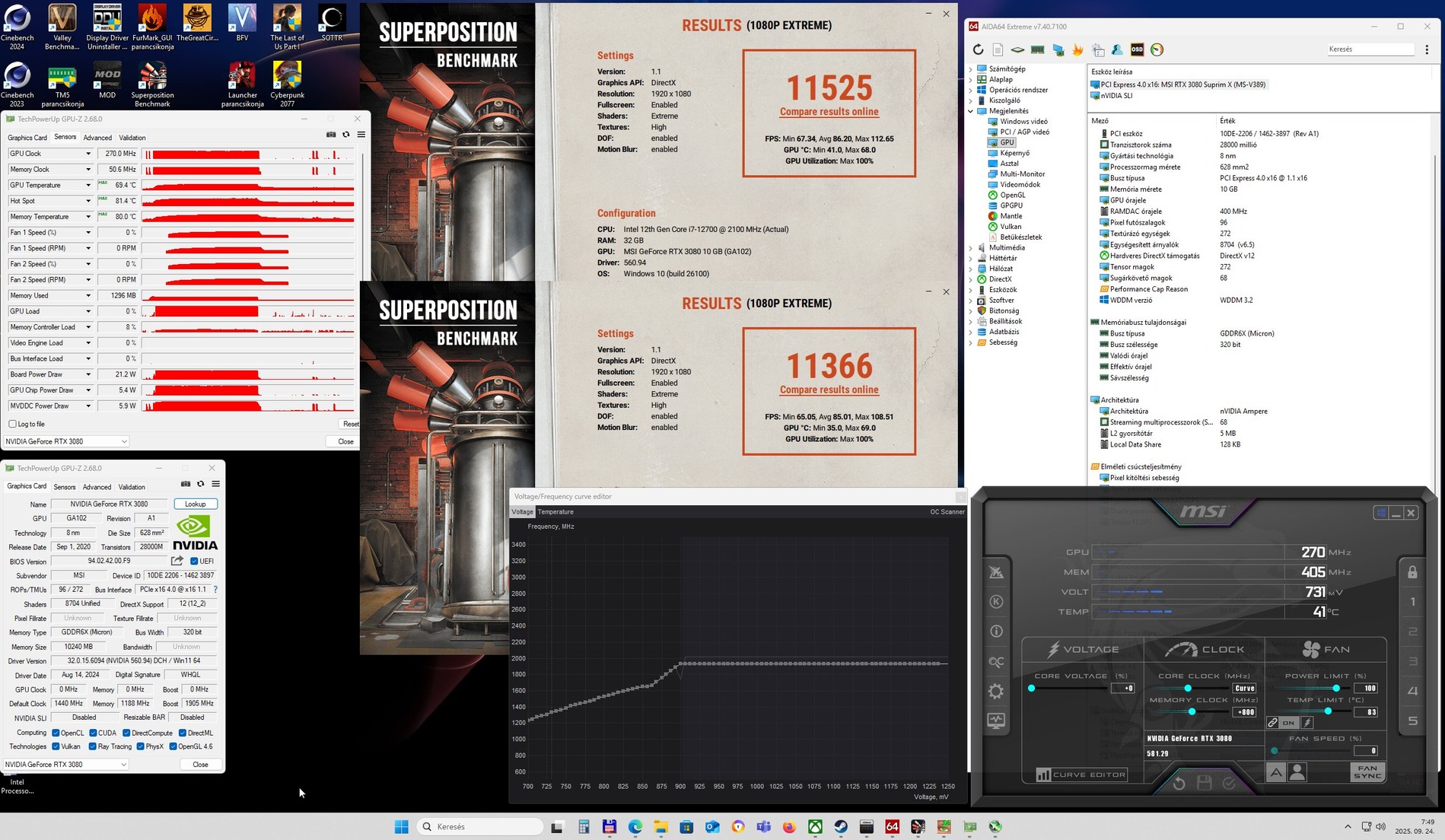Adjust the Core Clock slider handle

(1187, 688)
